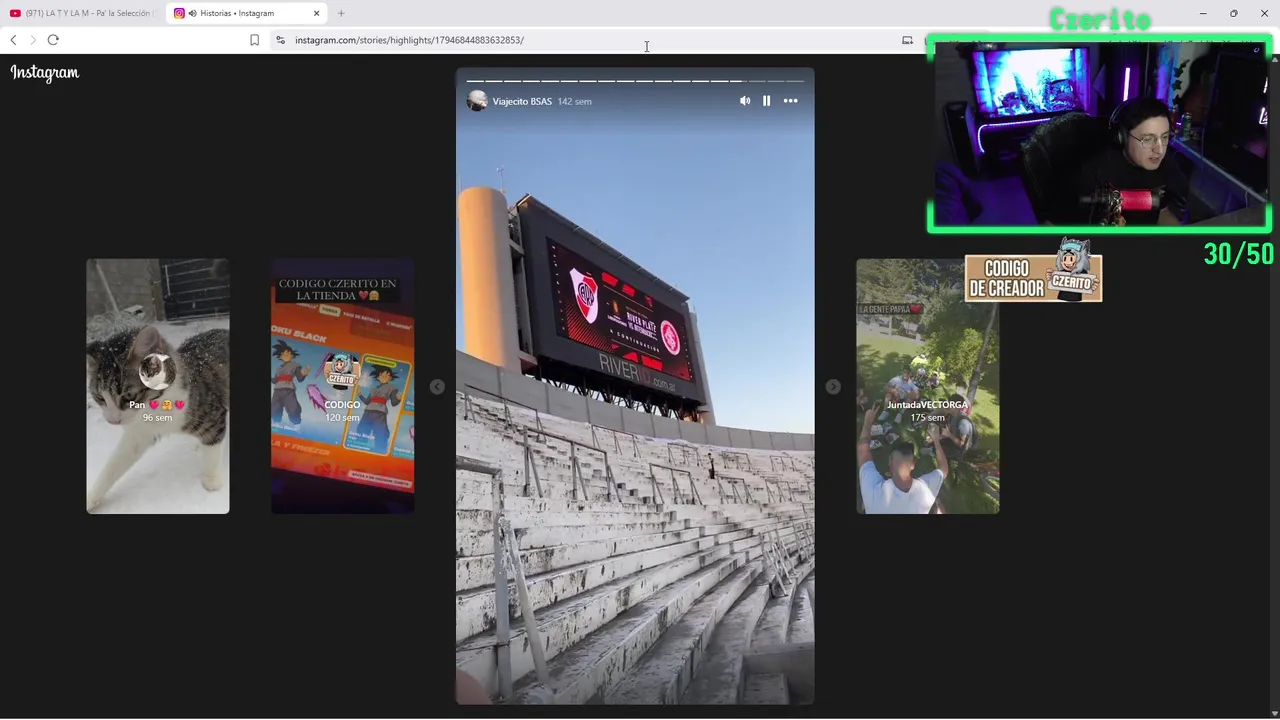
Task: Bookmark this page
Action: [254, 40]
